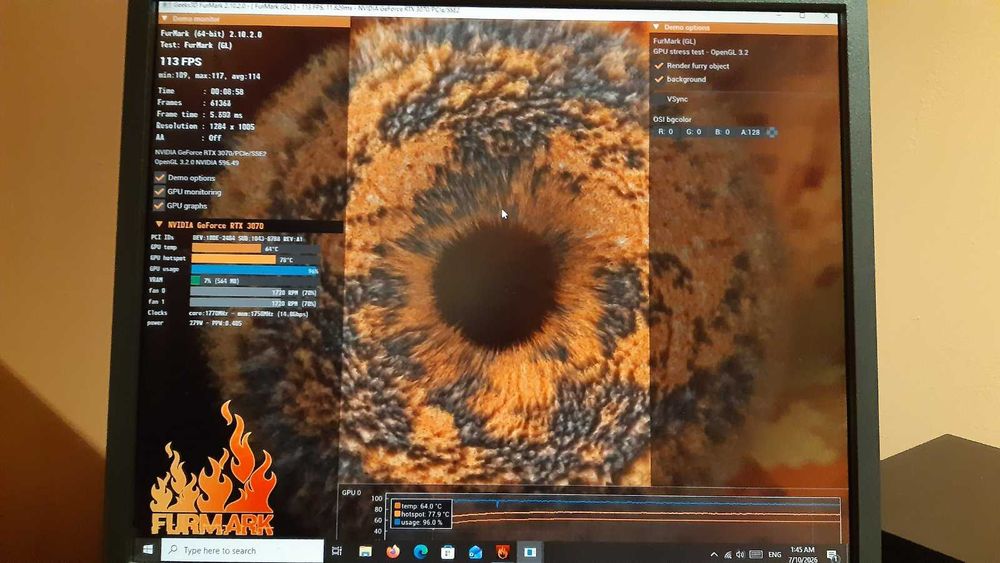Select the active FurMark window taskbar button
This screenshot has width=1000, height=563.
coord(530,552)
